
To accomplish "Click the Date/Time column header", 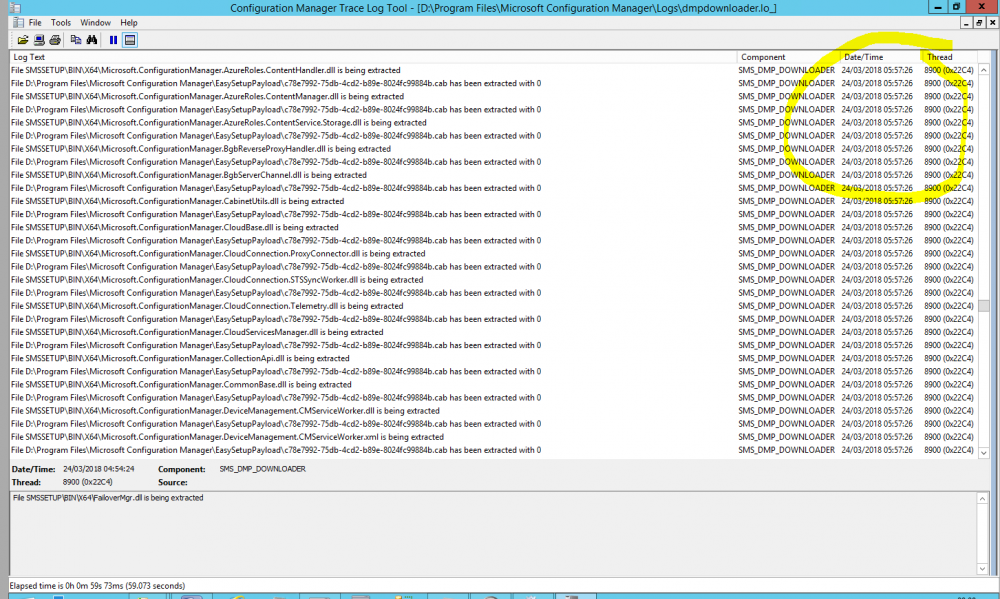I will 881,57.
